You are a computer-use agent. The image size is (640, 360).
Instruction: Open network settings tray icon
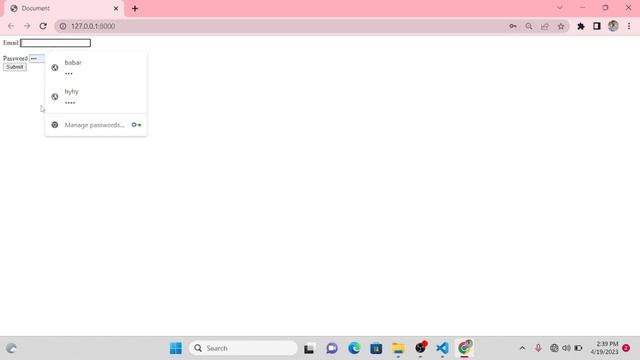554,348
